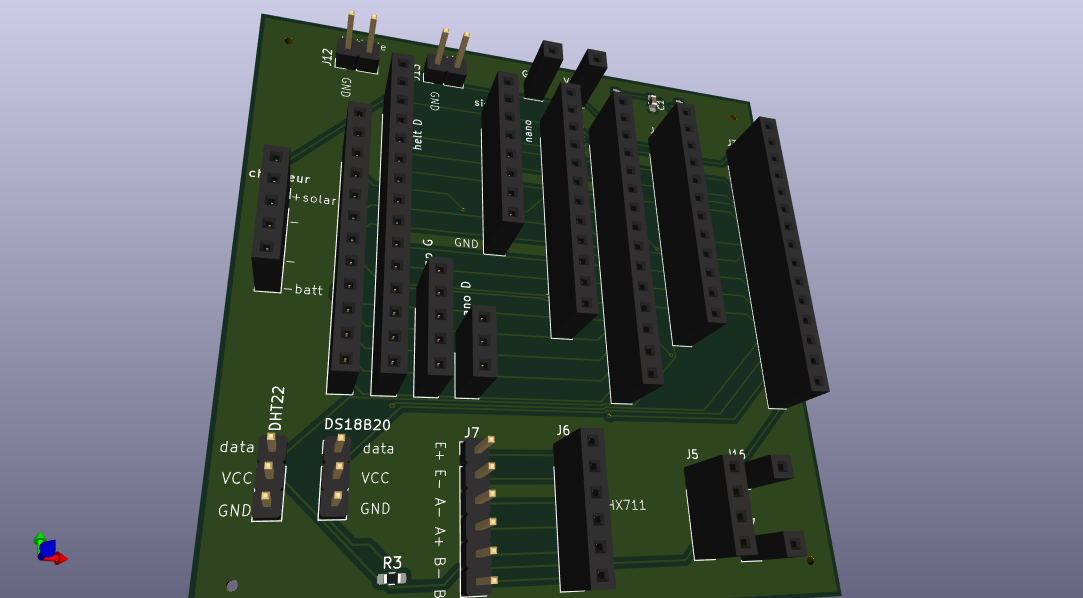Screen dimensions: 1083x598
Task: Click the J7 reference label
Action: coord(471,433)
